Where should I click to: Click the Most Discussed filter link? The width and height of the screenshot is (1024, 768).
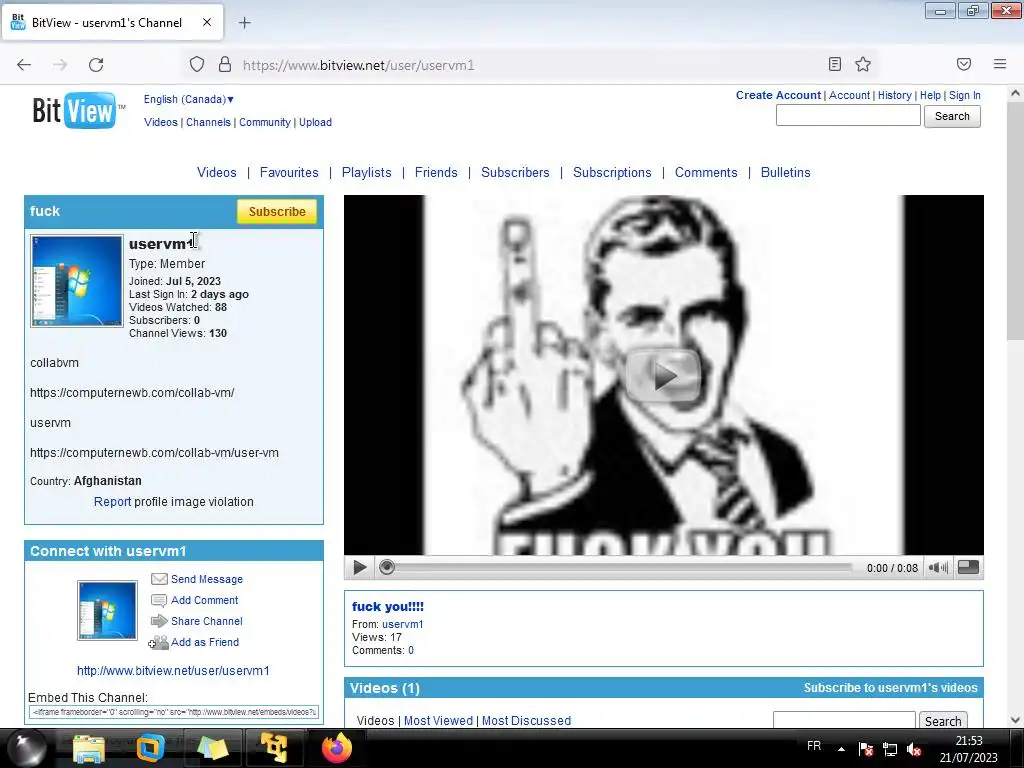[x=526, y=720]
